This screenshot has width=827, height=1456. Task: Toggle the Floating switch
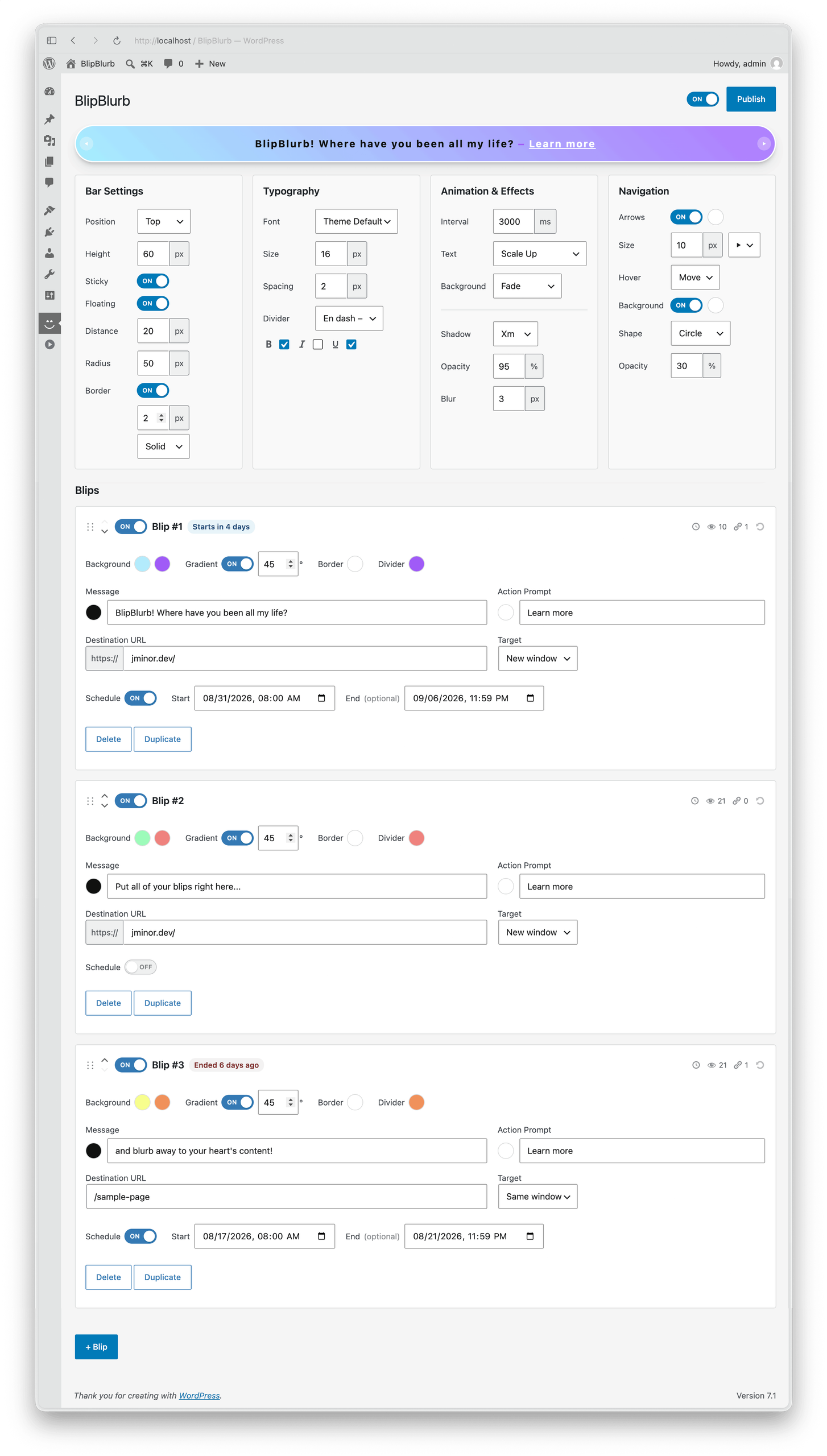tap(153, 304)
